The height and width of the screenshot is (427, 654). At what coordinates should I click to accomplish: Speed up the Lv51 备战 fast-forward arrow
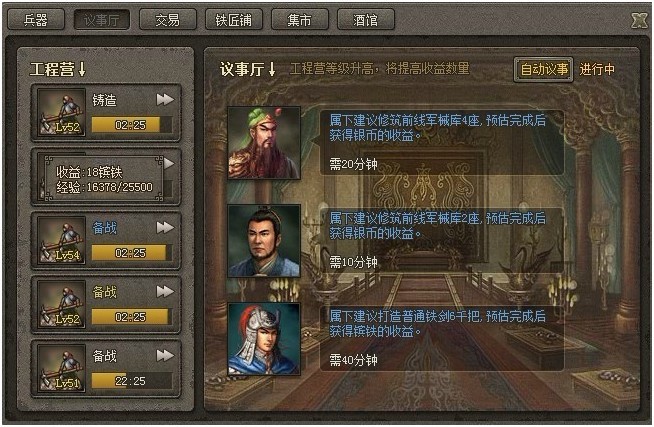click(x=165, y=356)
